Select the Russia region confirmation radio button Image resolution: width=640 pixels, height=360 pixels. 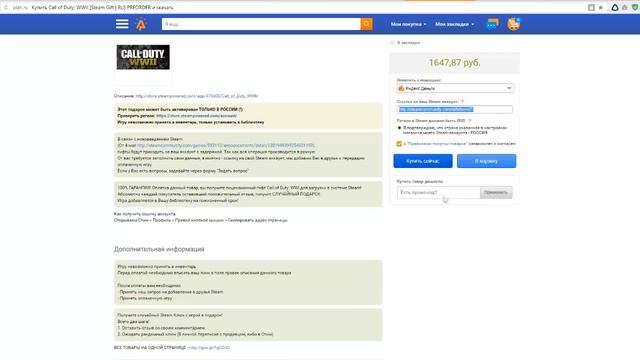pyautogui.click(x=399, y=128)
